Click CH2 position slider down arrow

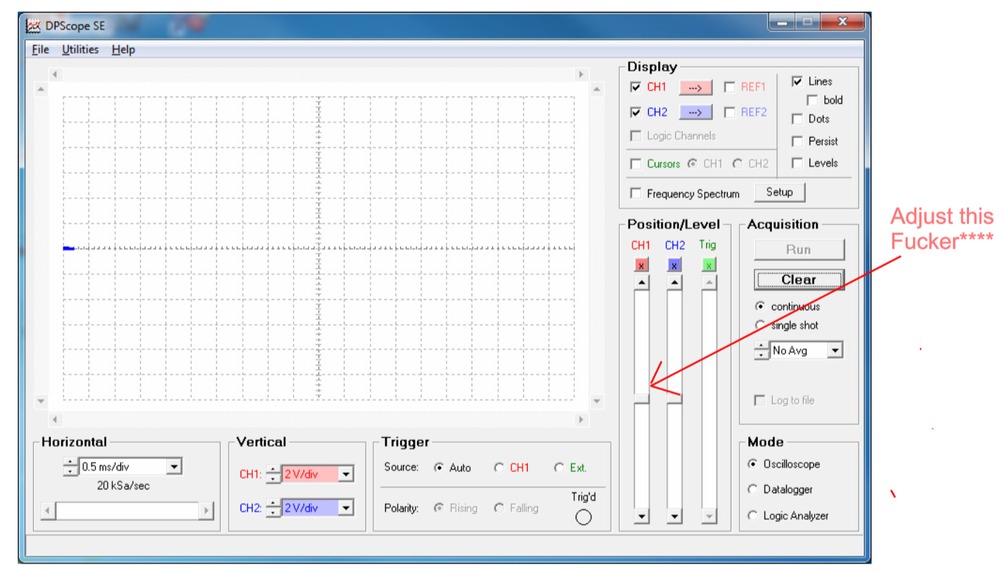[x=674, y=517]
